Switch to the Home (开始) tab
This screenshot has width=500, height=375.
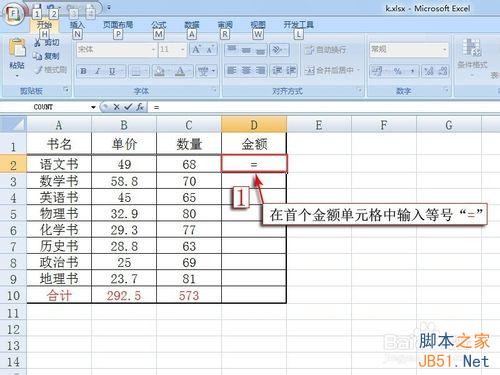[44, 25]
